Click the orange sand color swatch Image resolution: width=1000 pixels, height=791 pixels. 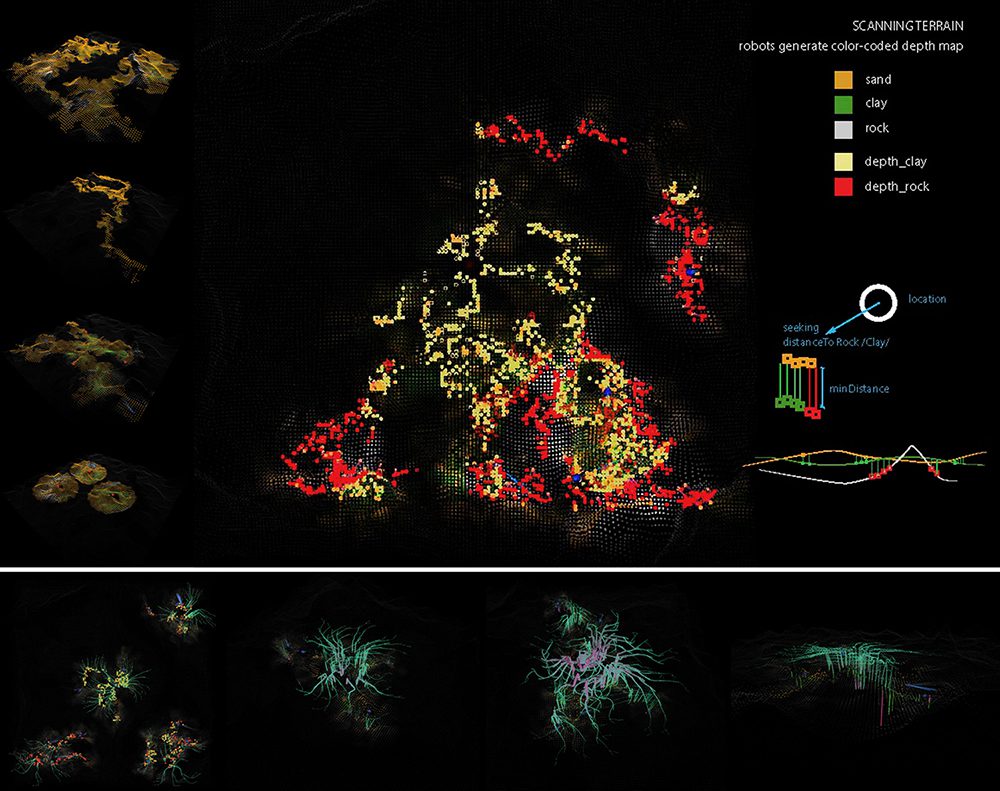843,79
